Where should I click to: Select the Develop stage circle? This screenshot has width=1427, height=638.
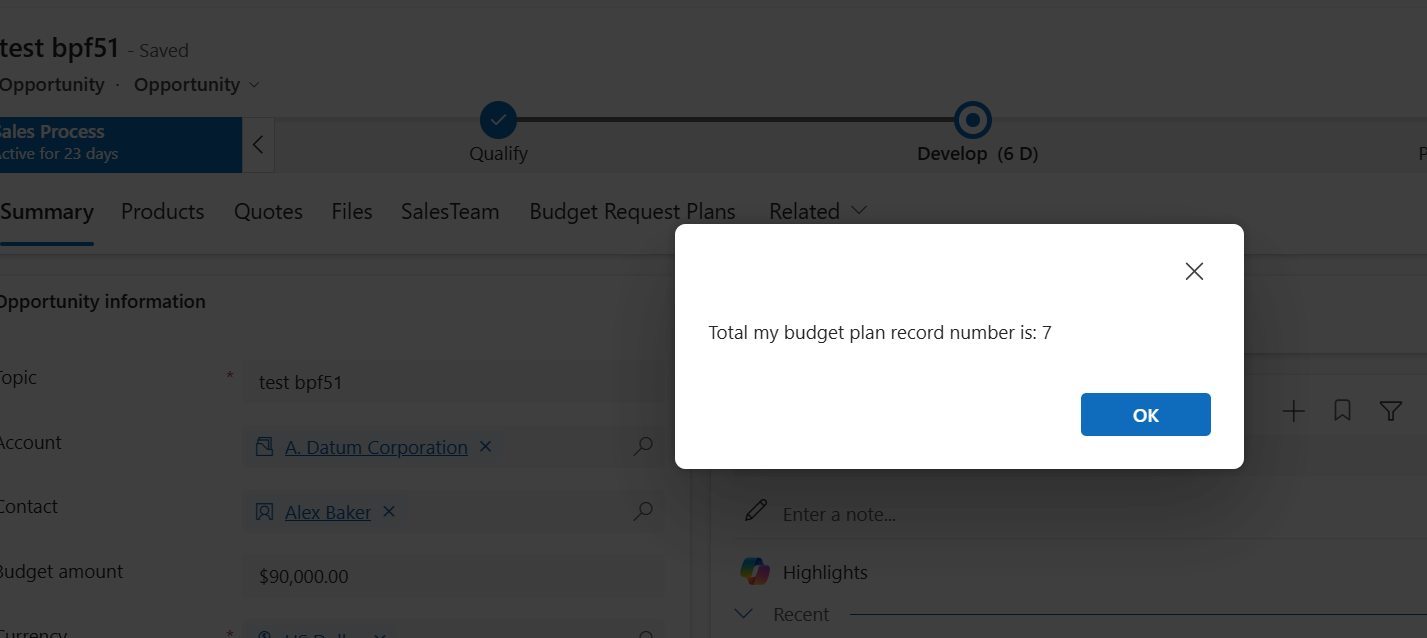point(972,120)
